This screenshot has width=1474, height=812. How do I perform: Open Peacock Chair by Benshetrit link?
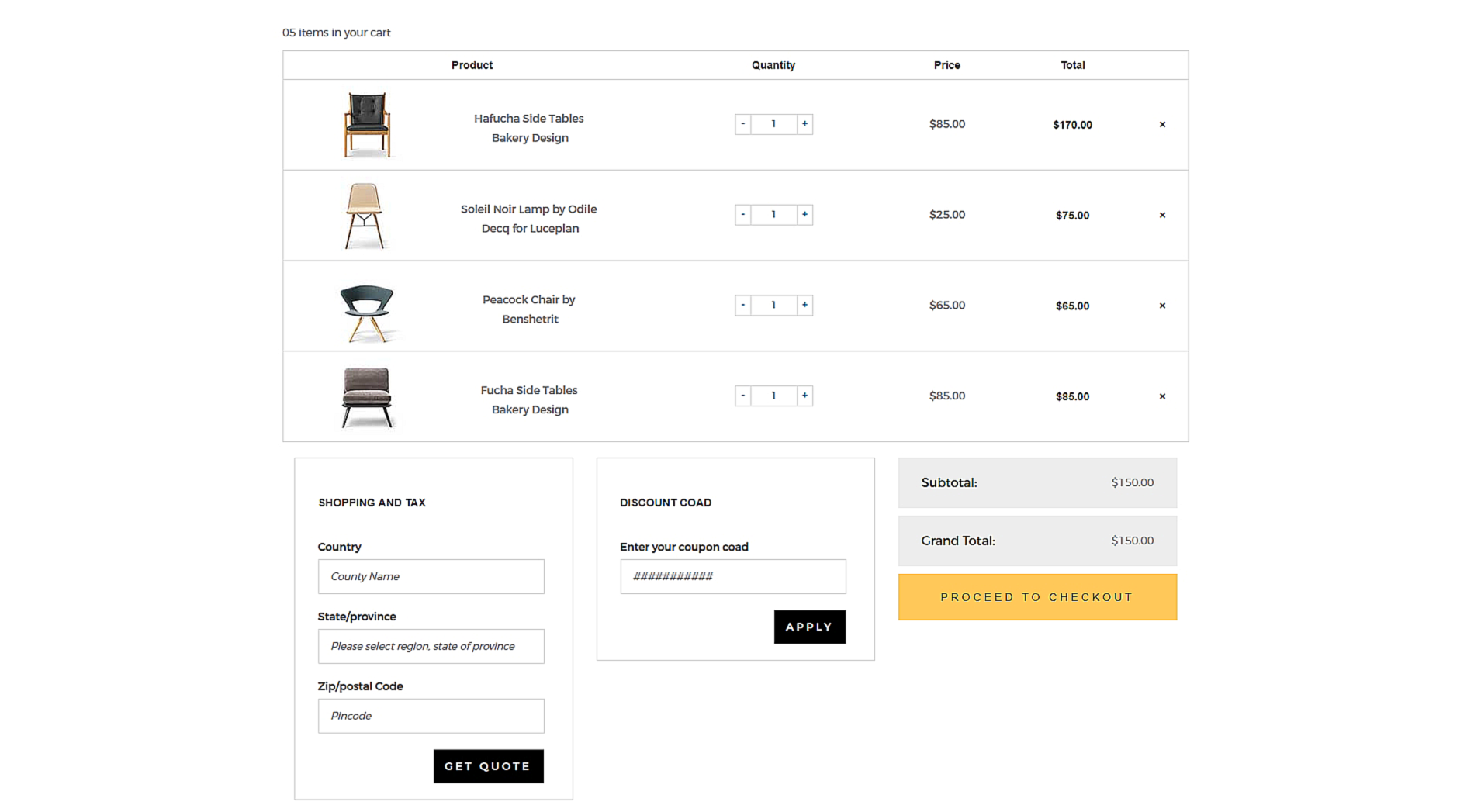point(529,309)
